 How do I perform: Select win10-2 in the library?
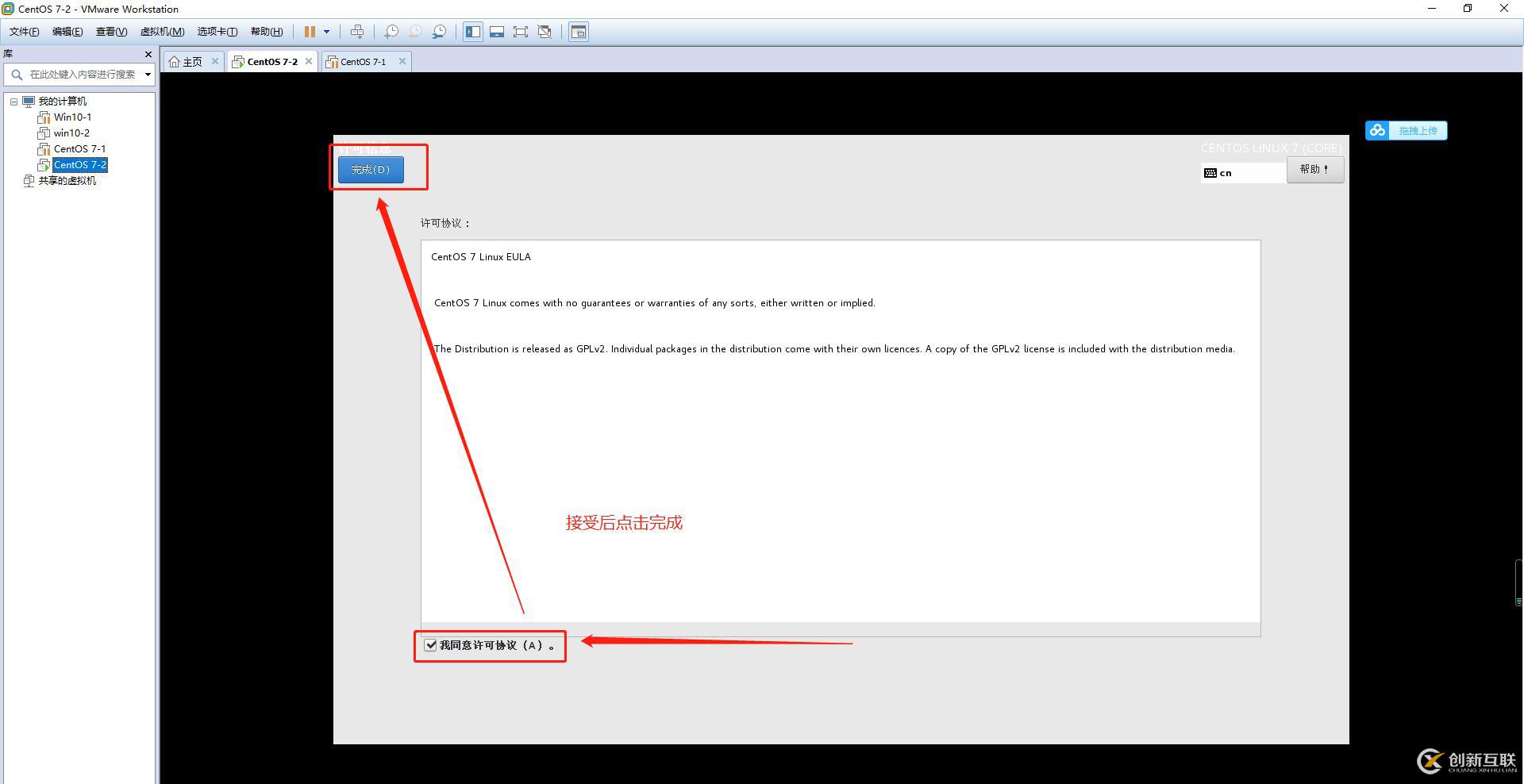71,133
